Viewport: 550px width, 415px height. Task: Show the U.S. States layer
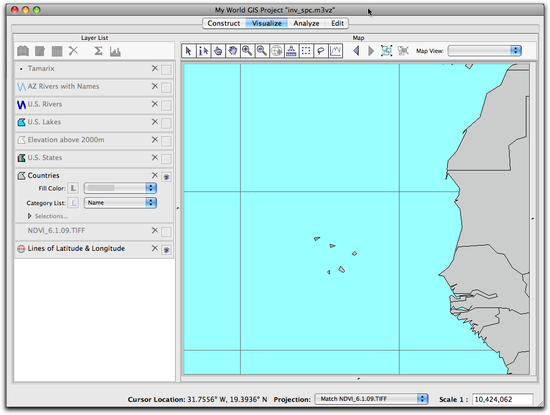[166, 159]
